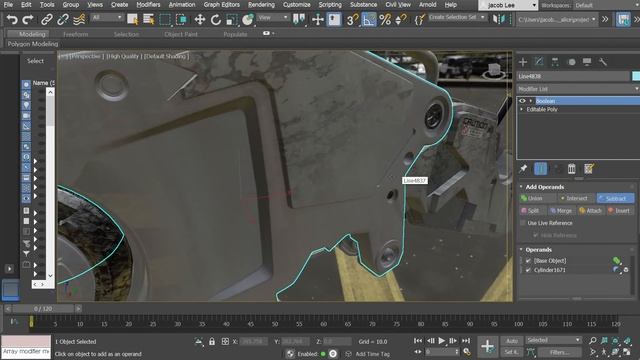Expand the Editable Poly stack entry

pos(521,109)
